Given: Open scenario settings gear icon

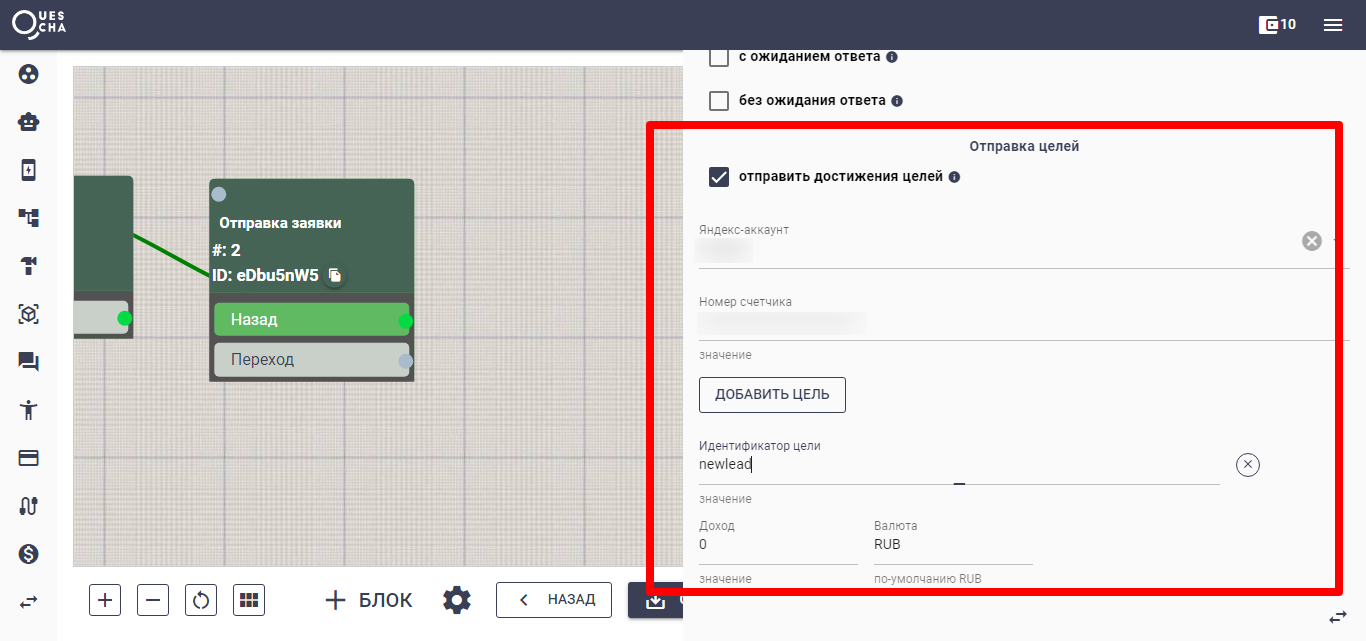Looking at the screenshot, I should pos(457,600).
